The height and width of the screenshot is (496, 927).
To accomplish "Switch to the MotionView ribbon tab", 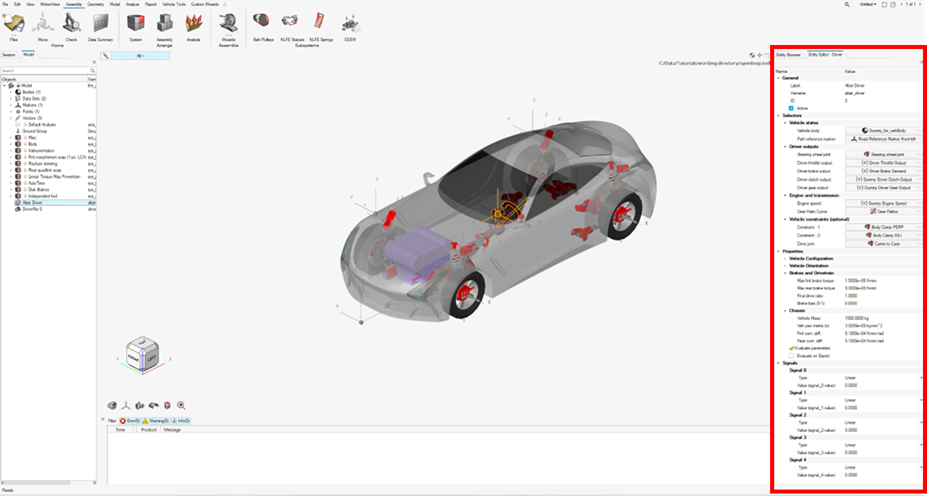I will [50, 4].
